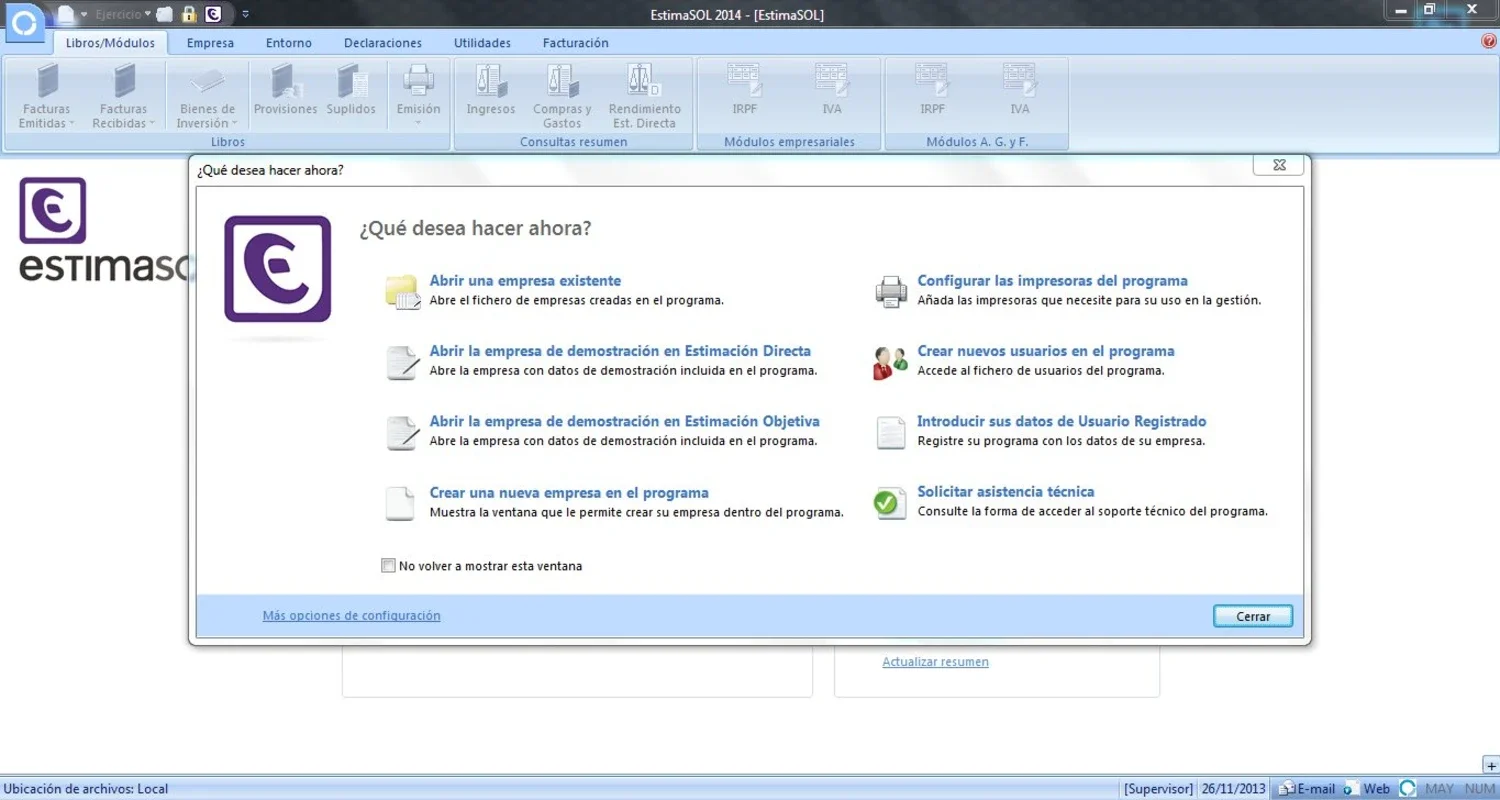Open Más opciones de configuración link
The image size is (1500, 800).
pos(351,616)
